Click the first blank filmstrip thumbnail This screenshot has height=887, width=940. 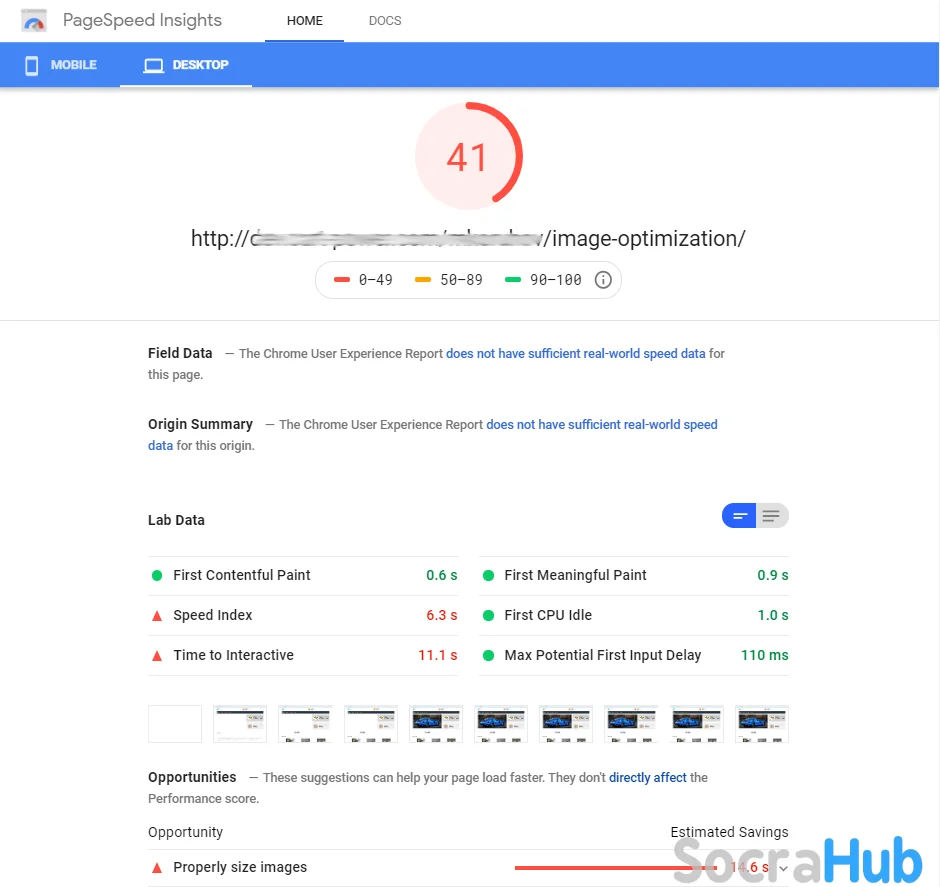pyautogui.click(x=175, y=724)
